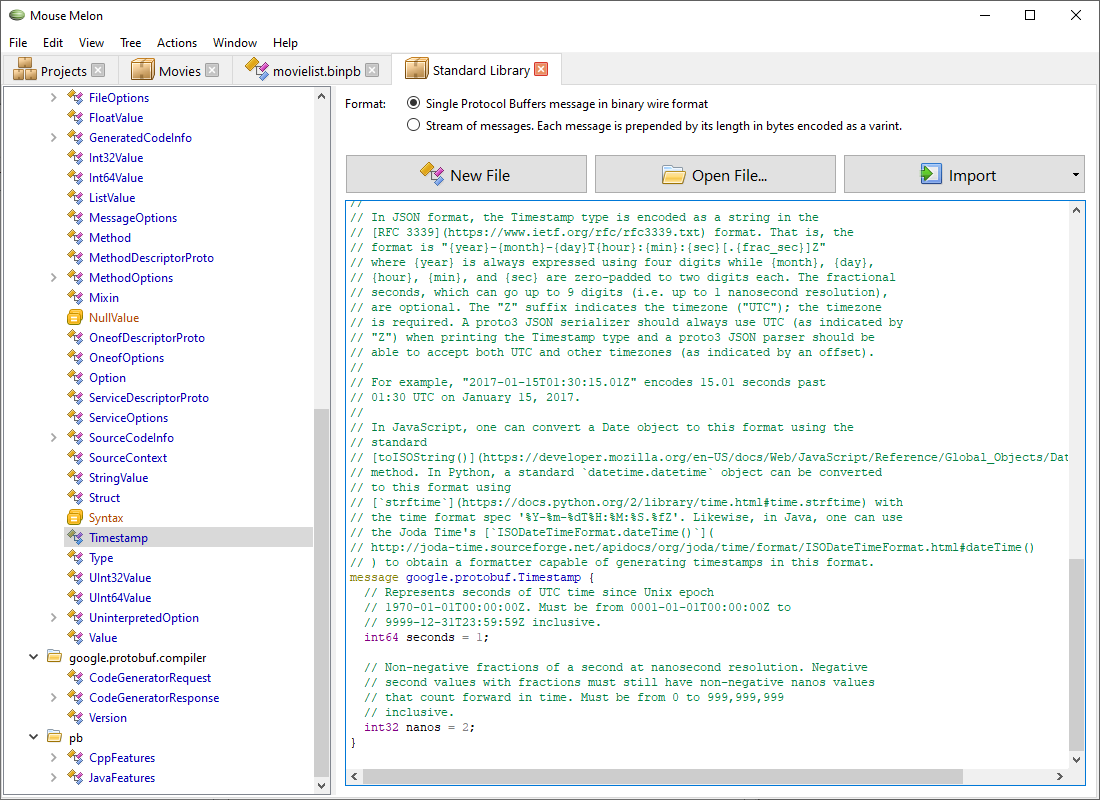Click the New File button
The width and height of the screenshot is (1100, 800).
point(465,174)
